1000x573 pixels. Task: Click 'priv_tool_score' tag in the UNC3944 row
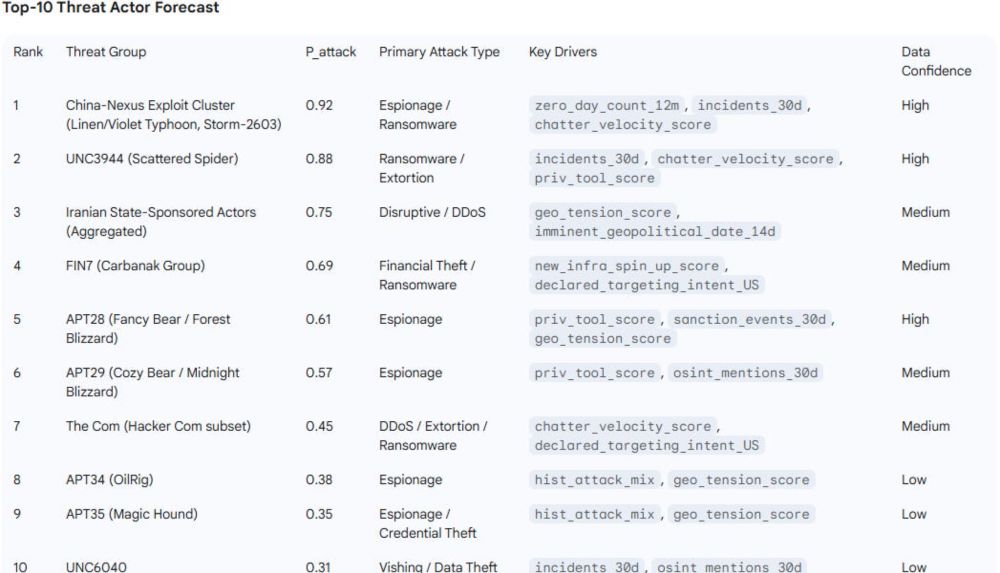click(594, 178)
